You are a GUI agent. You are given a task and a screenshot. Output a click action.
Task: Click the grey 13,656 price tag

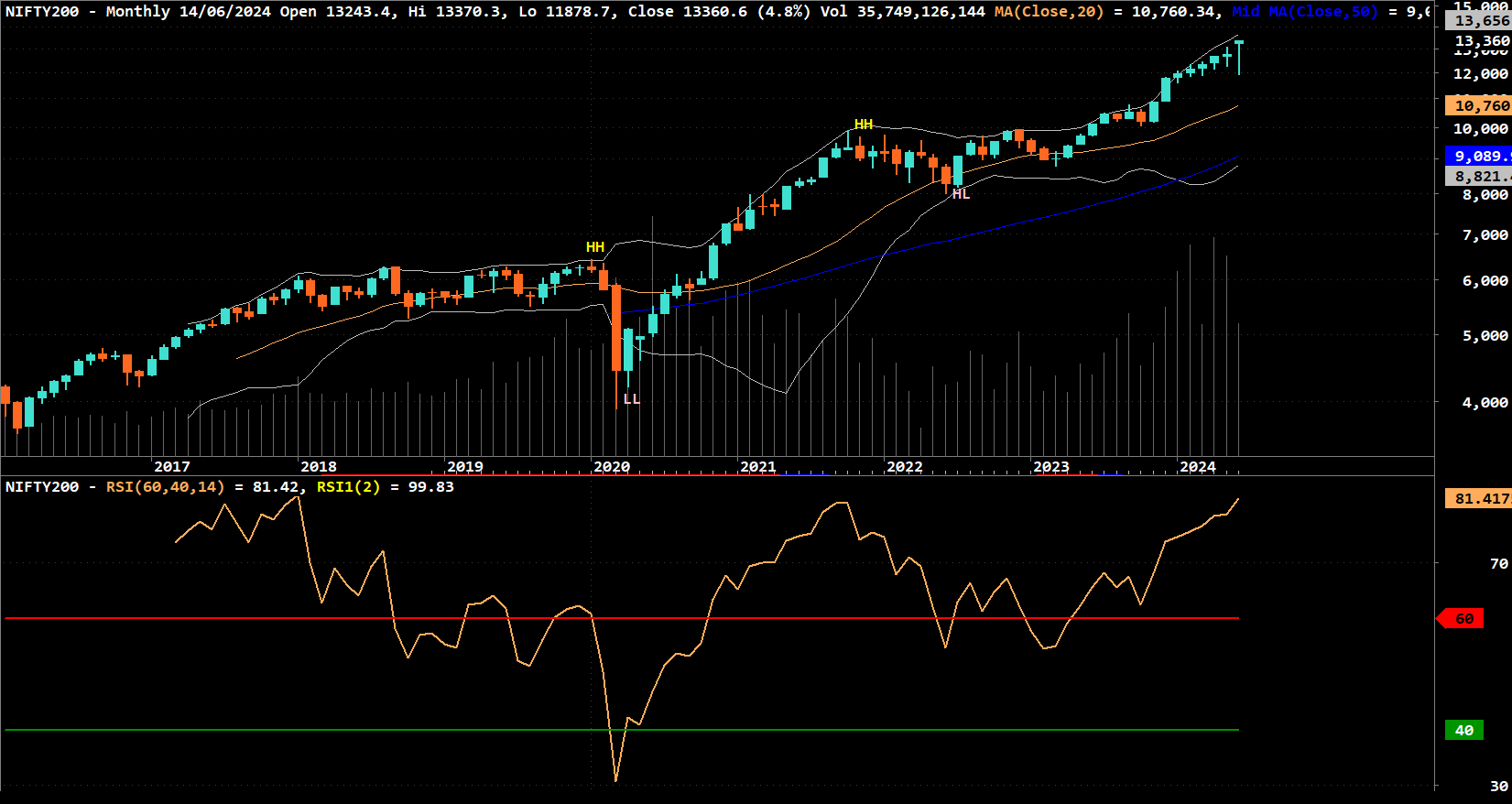tap(1479, 20)
